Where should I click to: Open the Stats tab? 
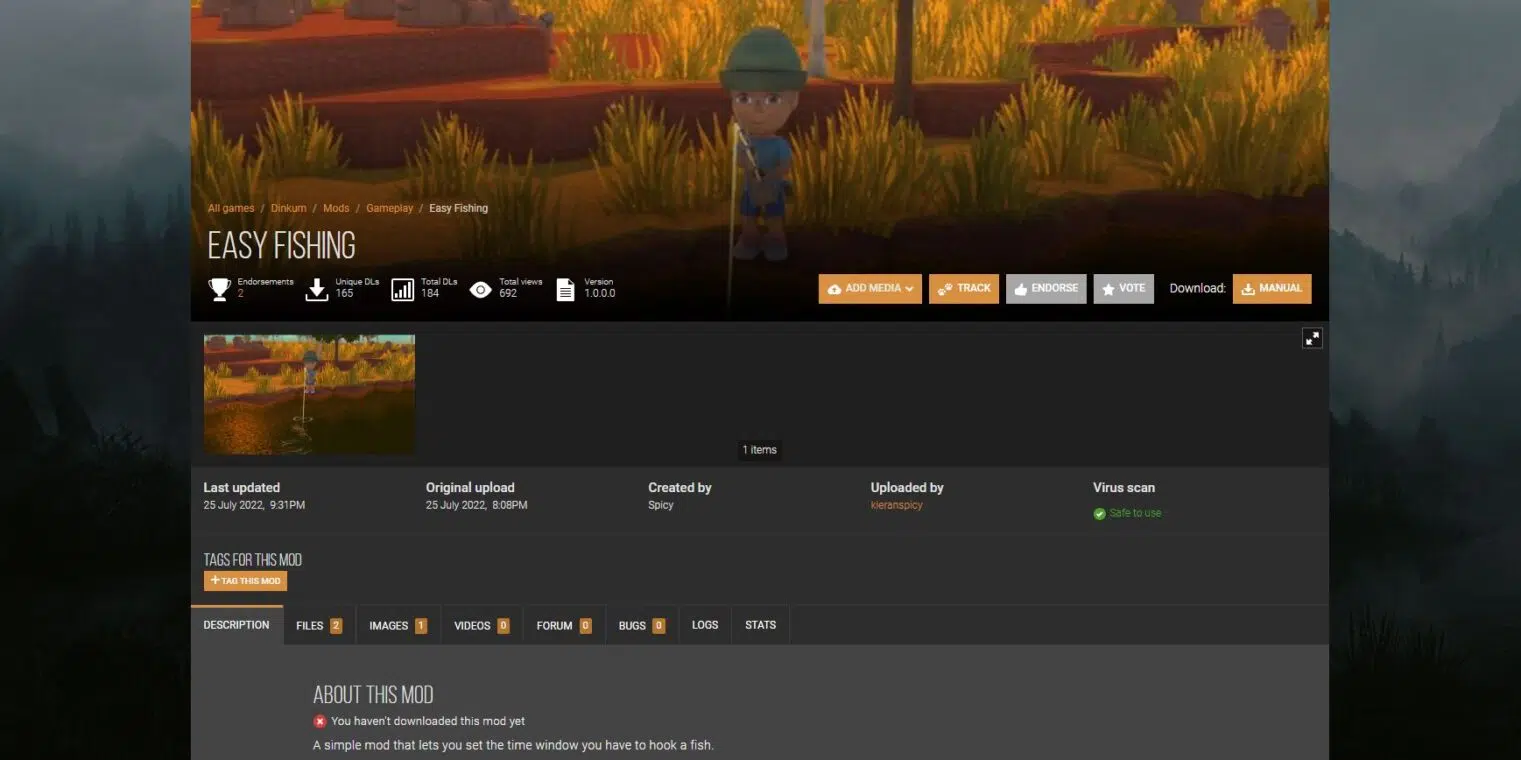tap(760, 625)
